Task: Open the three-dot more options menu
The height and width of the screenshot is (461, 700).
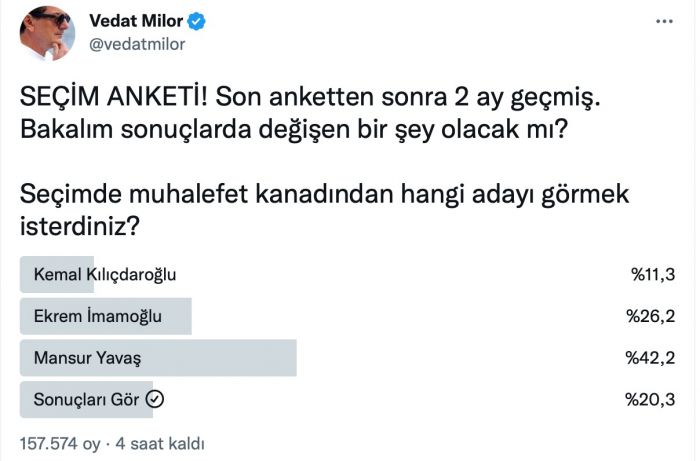Action: (x=664, y=19)
